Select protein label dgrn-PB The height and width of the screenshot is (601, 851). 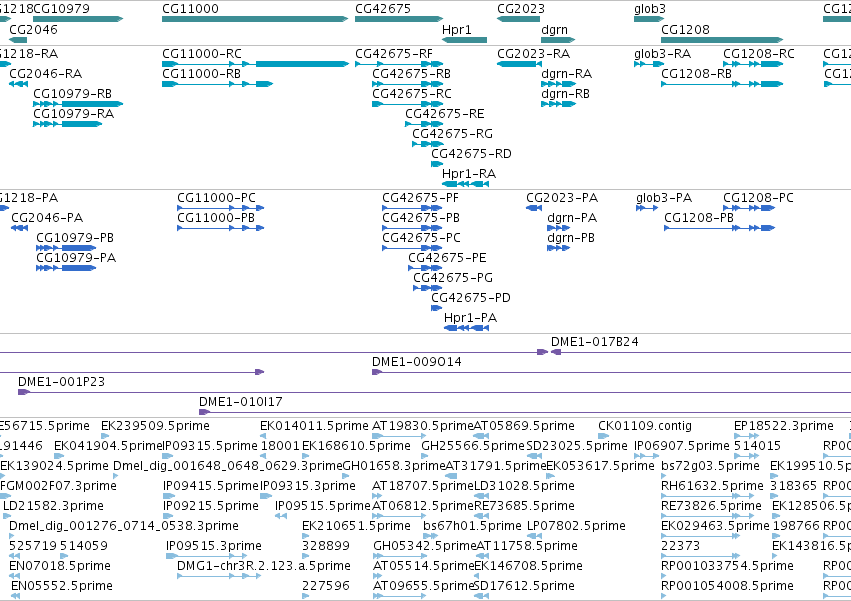571,238
